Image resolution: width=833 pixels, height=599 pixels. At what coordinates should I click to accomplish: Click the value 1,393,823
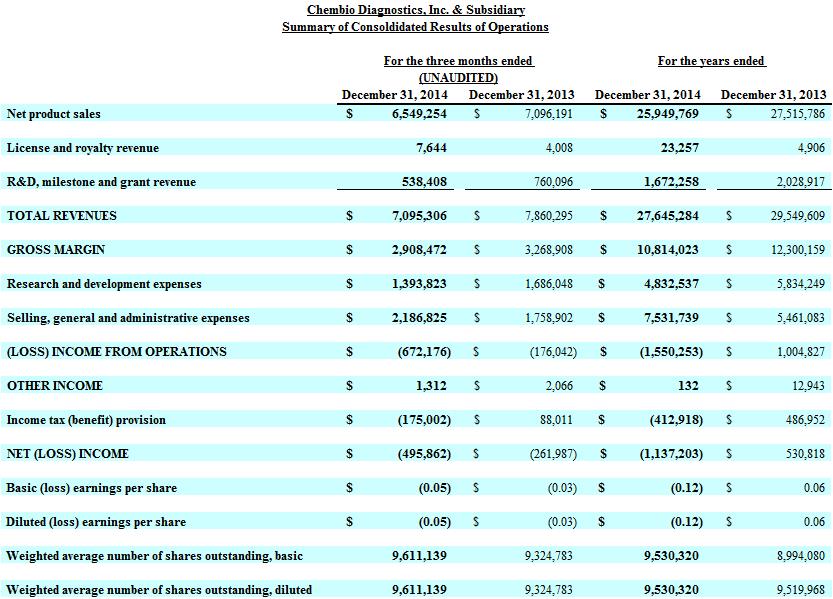click(x=419, y=283)
